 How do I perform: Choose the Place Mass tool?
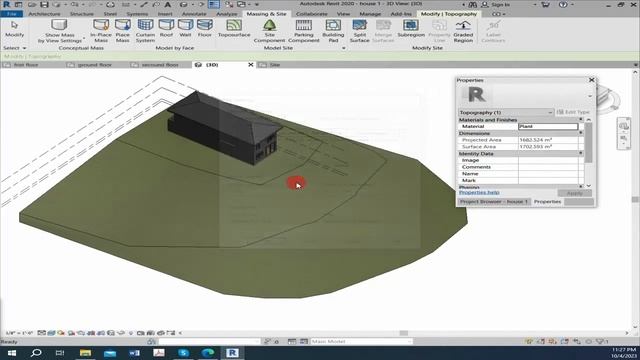(x=122, y=31)
